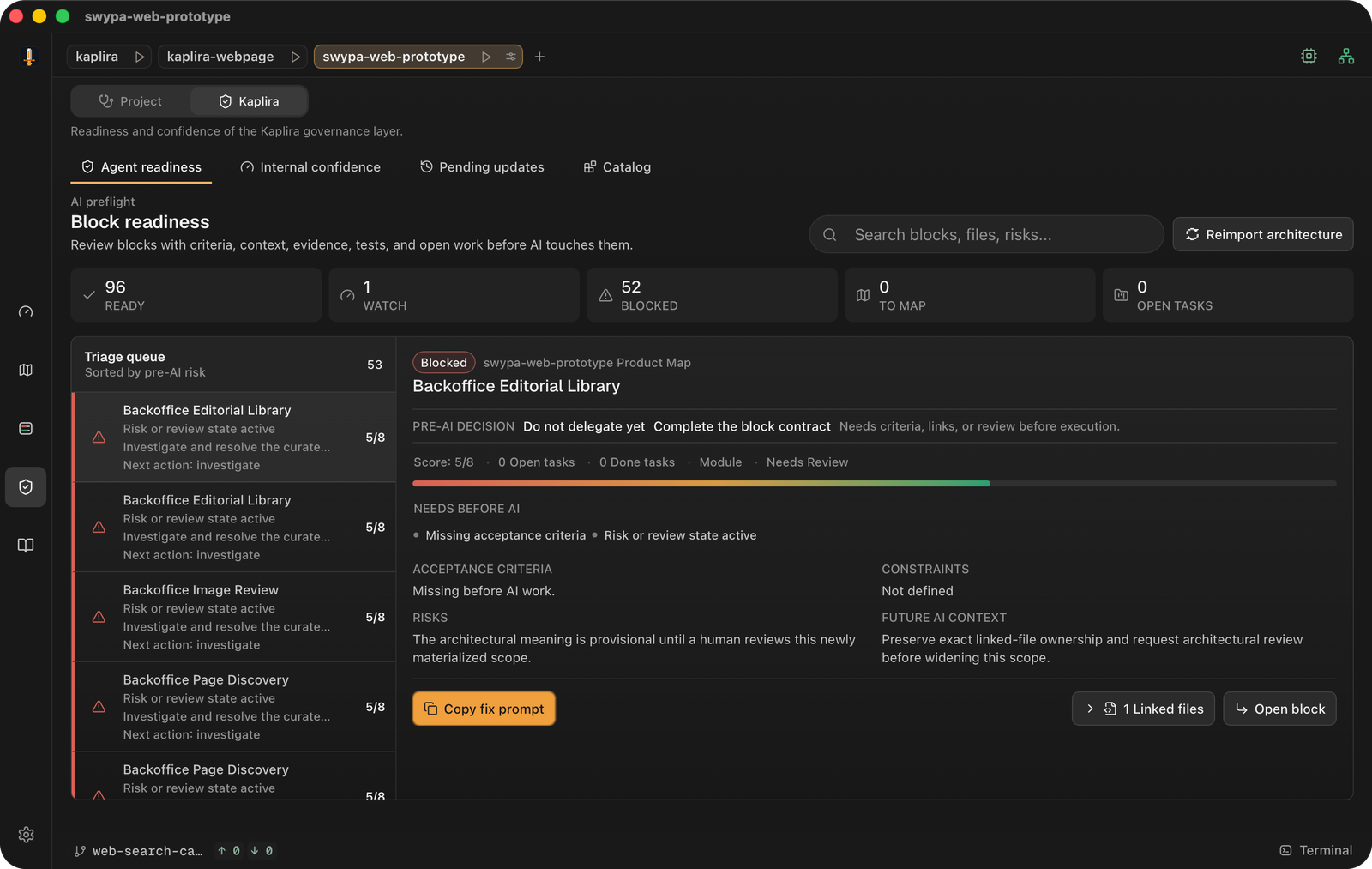
Task: Select the Agent readiness tab
Action: point(141,167)
